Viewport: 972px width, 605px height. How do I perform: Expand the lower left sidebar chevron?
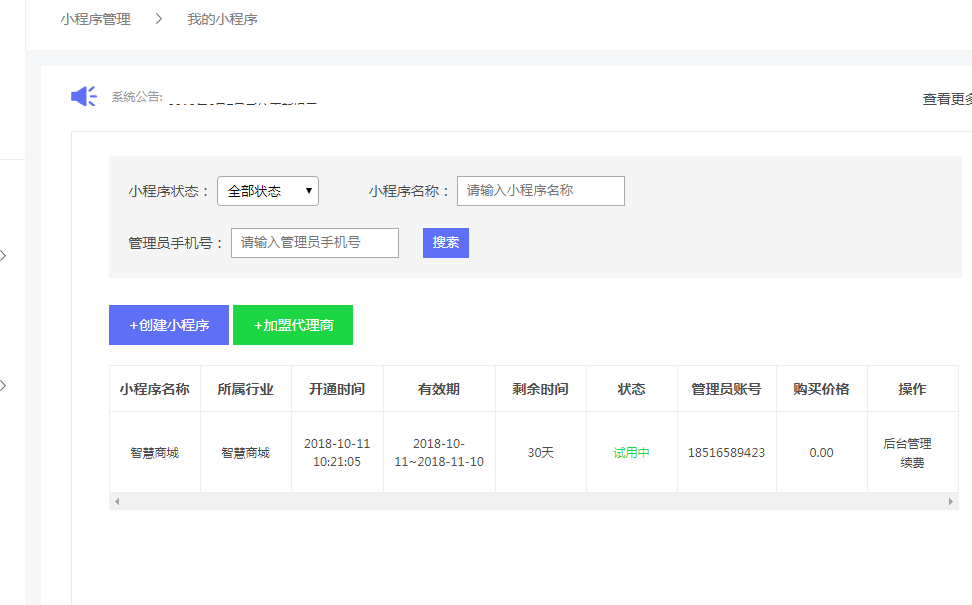tap(4, 385)
